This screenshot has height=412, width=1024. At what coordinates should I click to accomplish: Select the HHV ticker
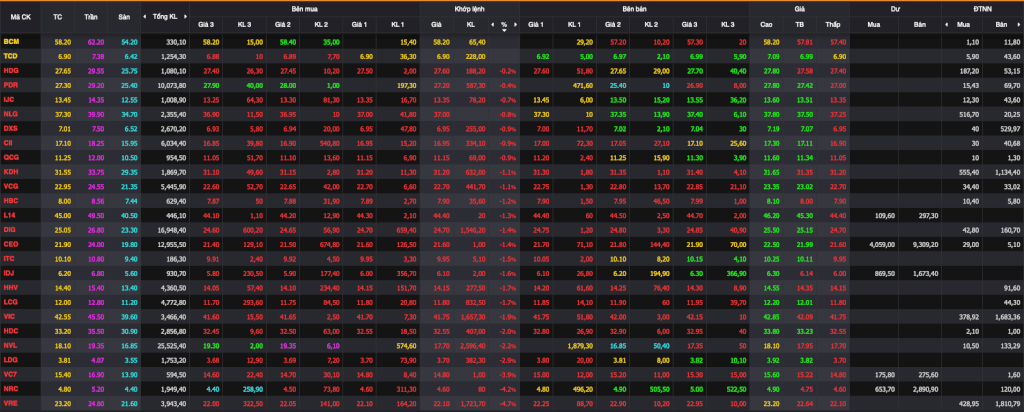pyautogui.click(x=11, y=286)
